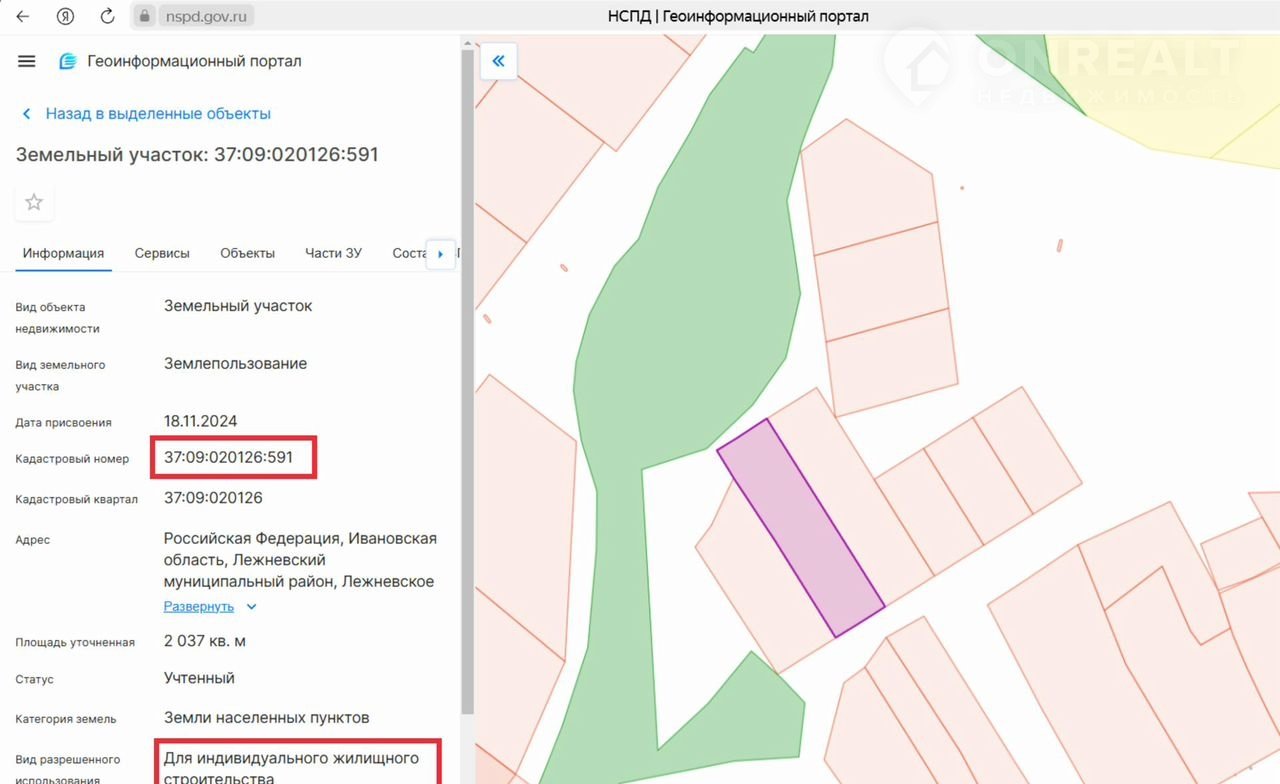
Task: Click the Геоинформационный портал logo
Action: coord(68,61)
